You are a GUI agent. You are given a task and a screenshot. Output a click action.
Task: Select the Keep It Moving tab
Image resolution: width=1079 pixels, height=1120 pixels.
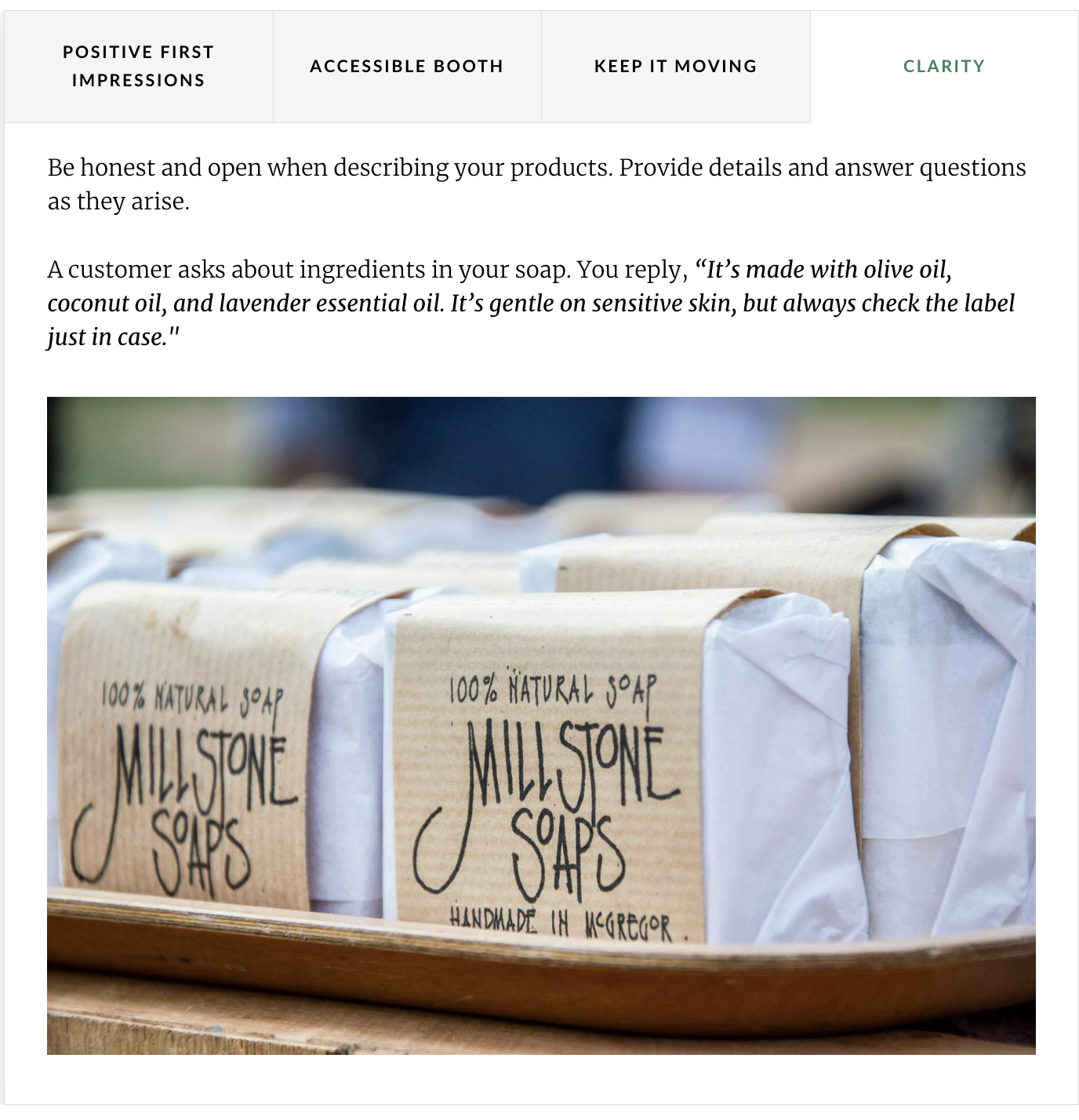(676, 67)
